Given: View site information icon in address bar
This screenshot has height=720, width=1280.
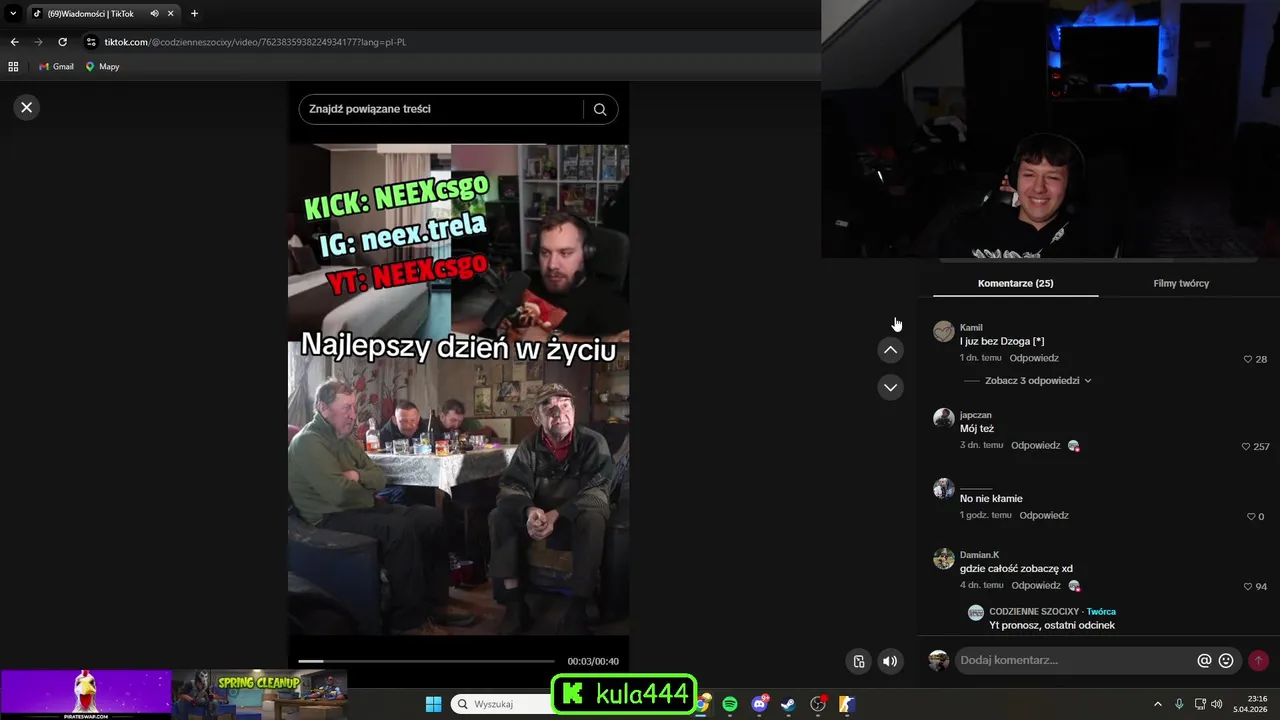Looking at the screenshot, I should pos(91,42).
